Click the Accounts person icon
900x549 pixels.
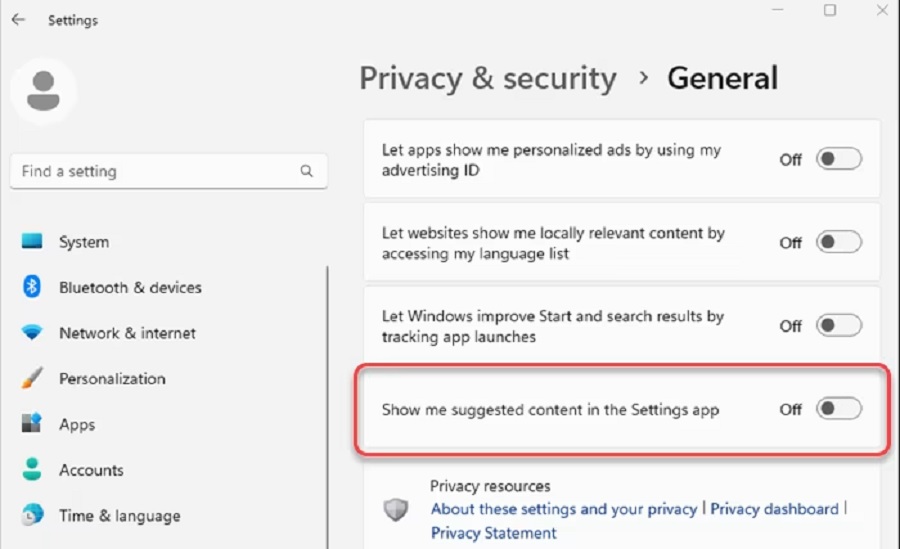click(32, 469)
